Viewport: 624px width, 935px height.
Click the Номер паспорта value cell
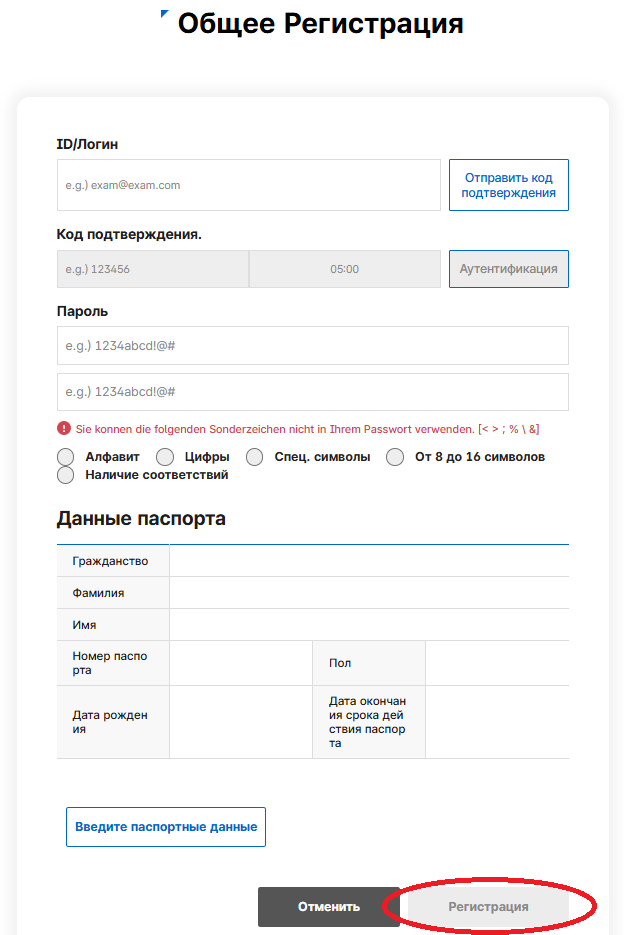pos(241,663)
